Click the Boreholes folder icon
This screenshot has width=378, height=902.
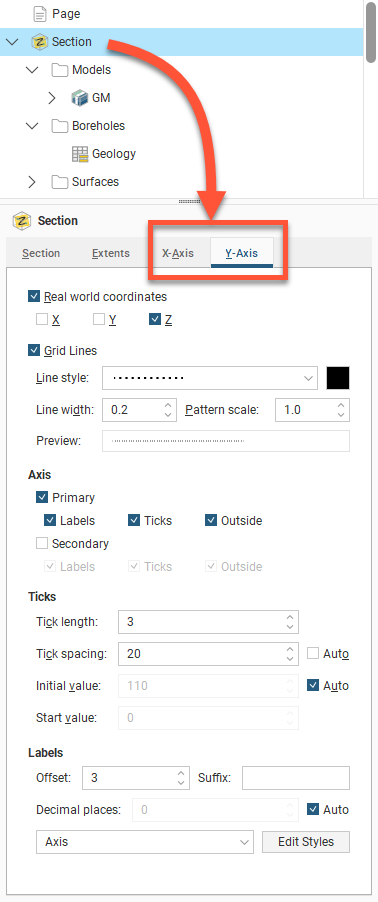click(x=59, y=126)
